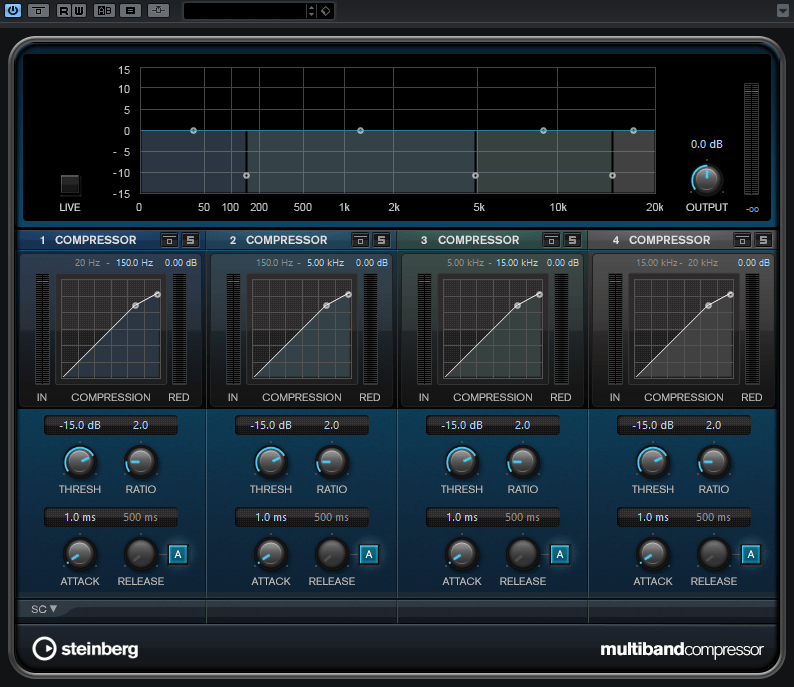Click the 5k crossover handle in display
This screenshot has width=794, height=687.
tap(475, 176)
